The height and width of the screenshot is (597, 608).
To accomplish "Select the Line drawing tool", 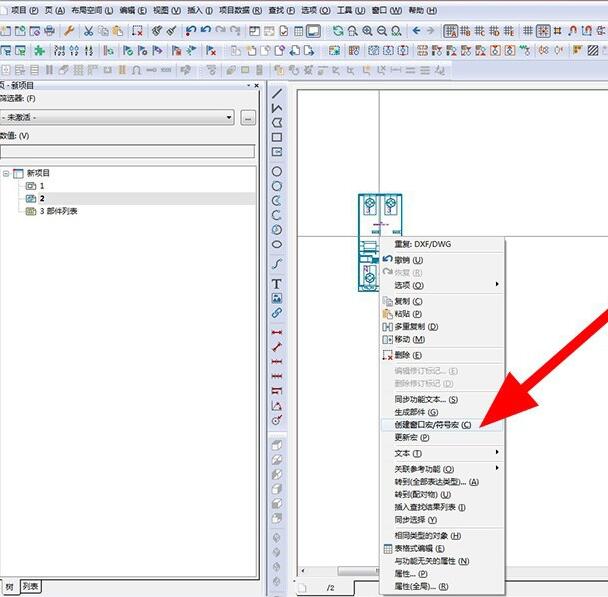I will click(x=277, y=93).
